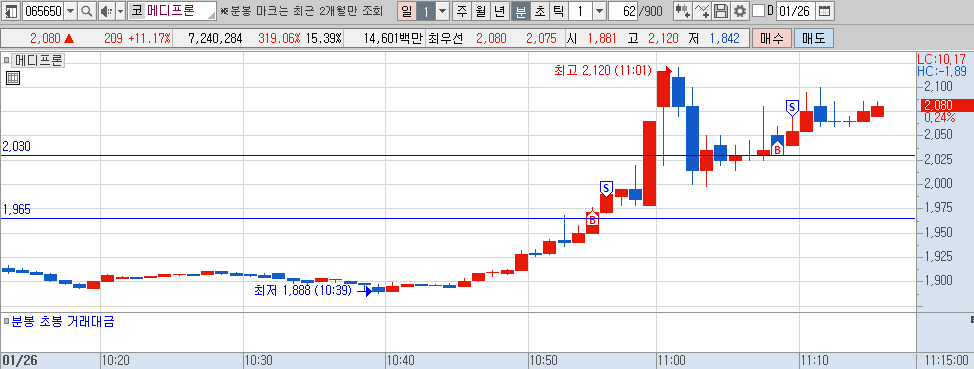
Task: Click the 매수 buy button
Action: tap(771, 38)
